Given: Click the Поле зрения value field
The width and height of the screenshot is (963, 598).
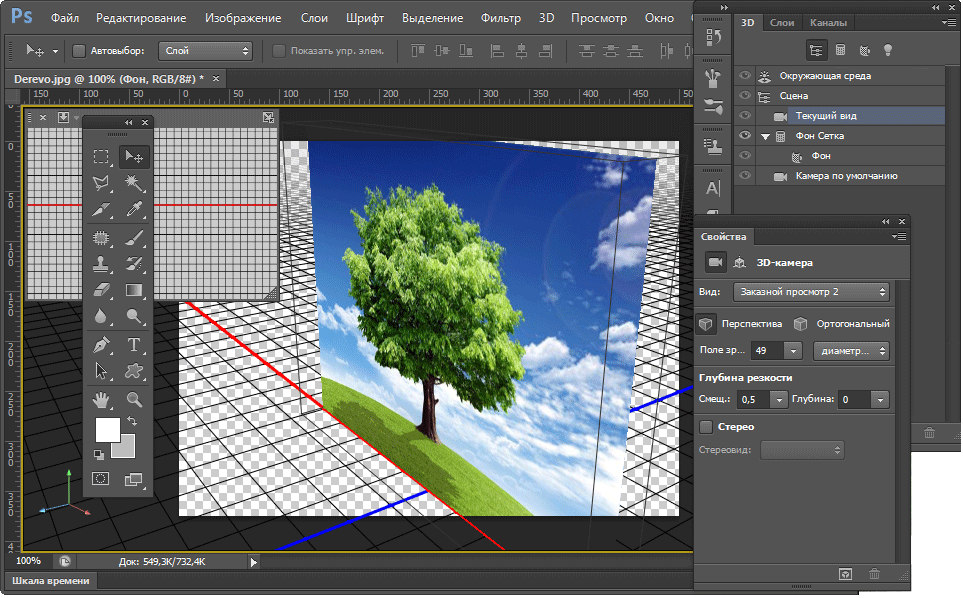Looking at the screenshot, I should pos(767,351).
